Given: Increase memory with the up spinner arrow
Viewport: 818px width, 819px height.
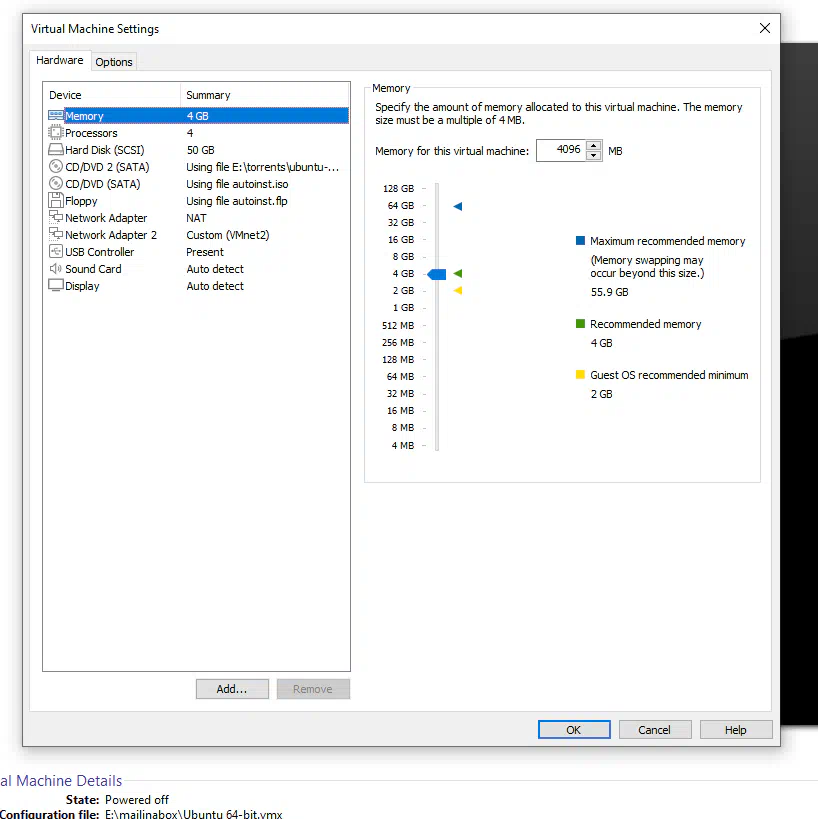Looking at the screenshot, I should coord(593,146).
